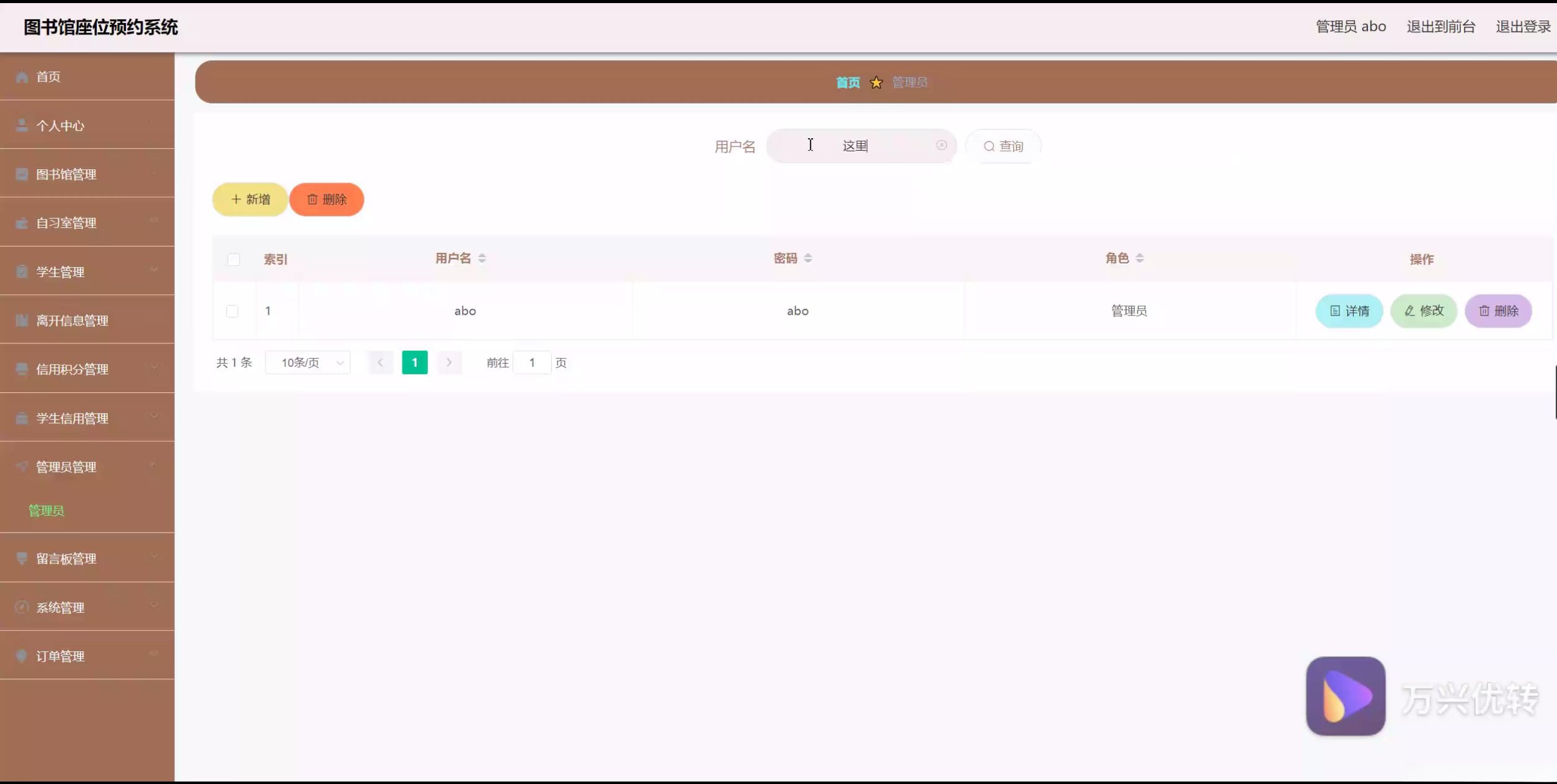Focus the 用户名 search input
The height and width of the screenshot is (784, 1557).
pyautogui.click(x=861, y=146)
